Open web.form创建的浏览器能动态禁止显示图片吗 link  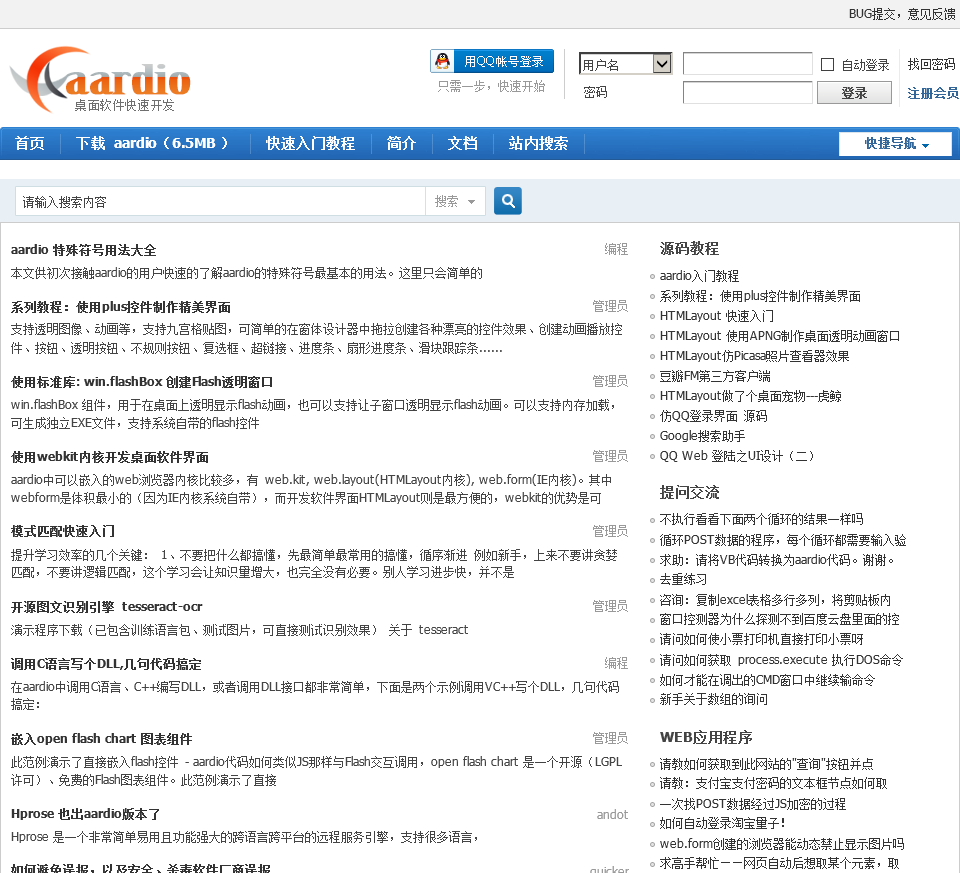782,844
